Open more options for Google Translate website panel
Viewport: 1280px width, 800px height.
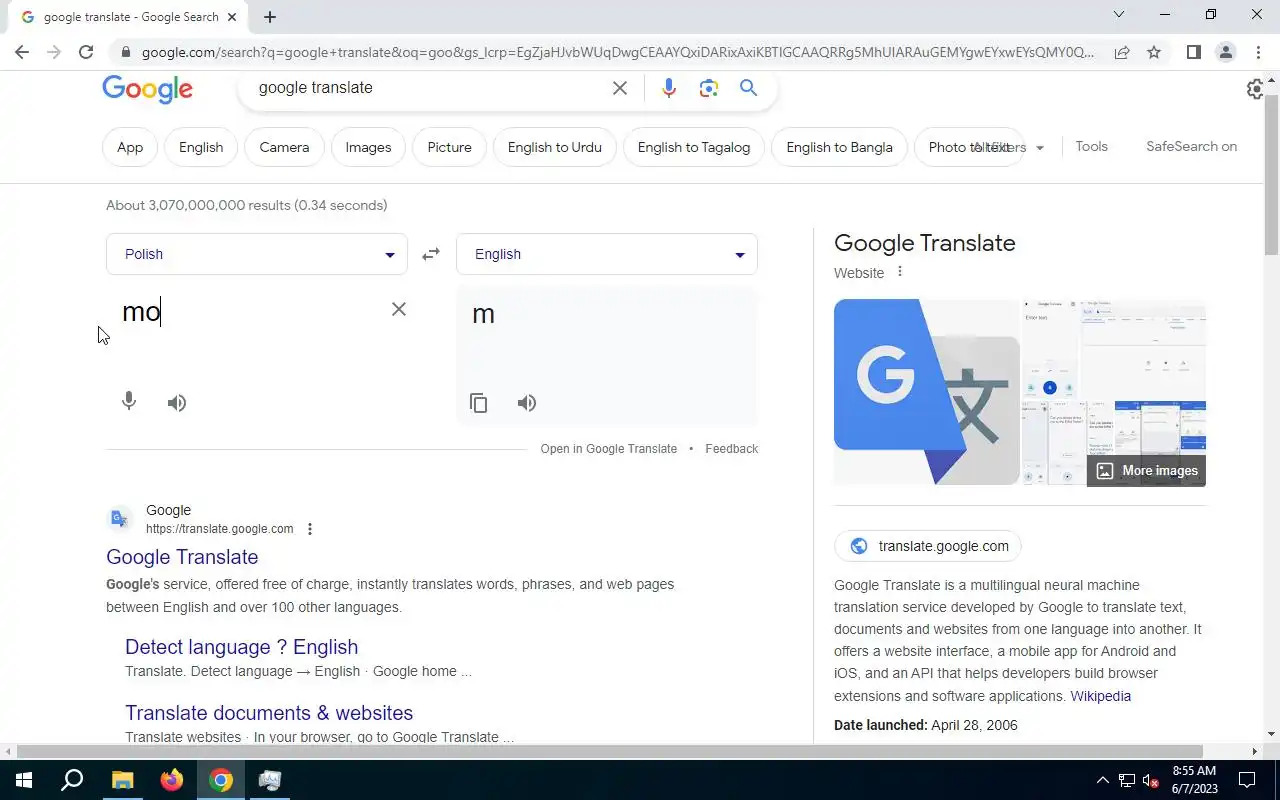point(899,272)
